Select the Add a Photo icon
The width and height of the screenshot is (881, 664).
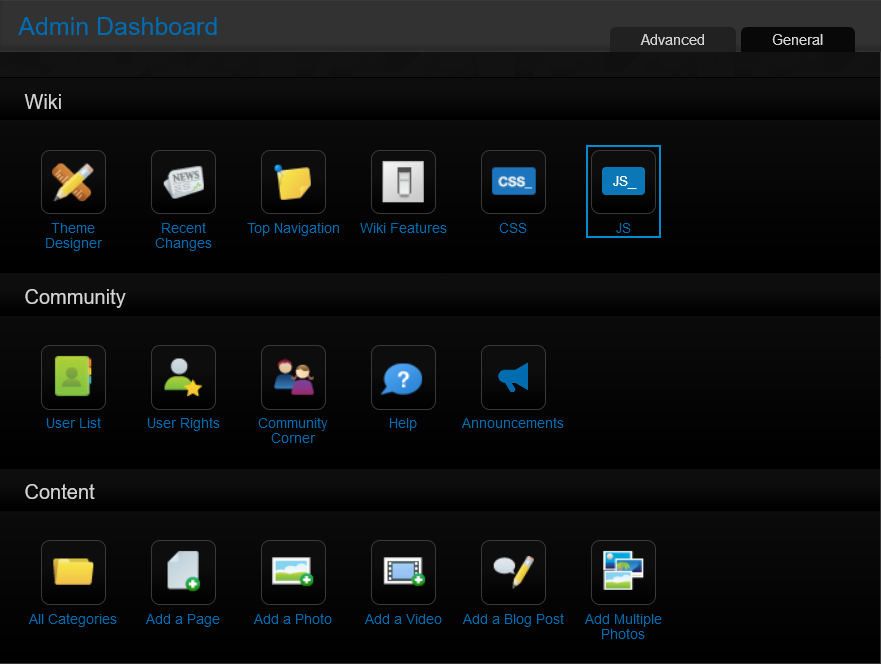pyautogui.click(x=293, y=572)
